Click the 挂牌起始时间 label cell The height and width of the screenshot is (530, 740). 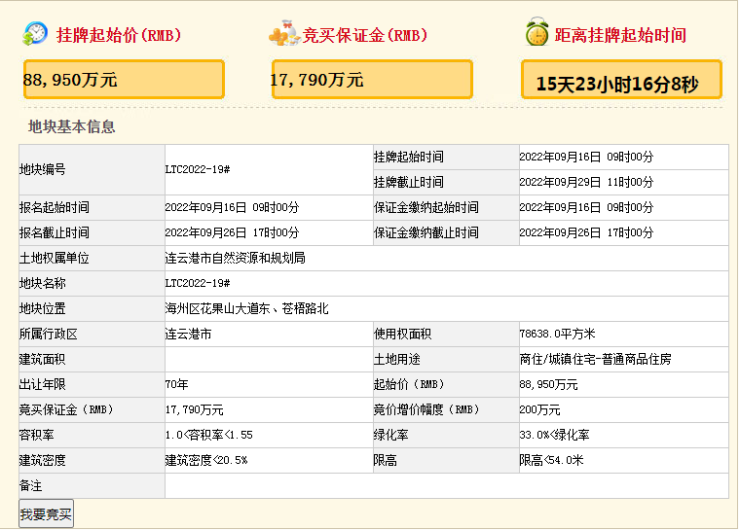pyautogui.click(x=446, y=157)
